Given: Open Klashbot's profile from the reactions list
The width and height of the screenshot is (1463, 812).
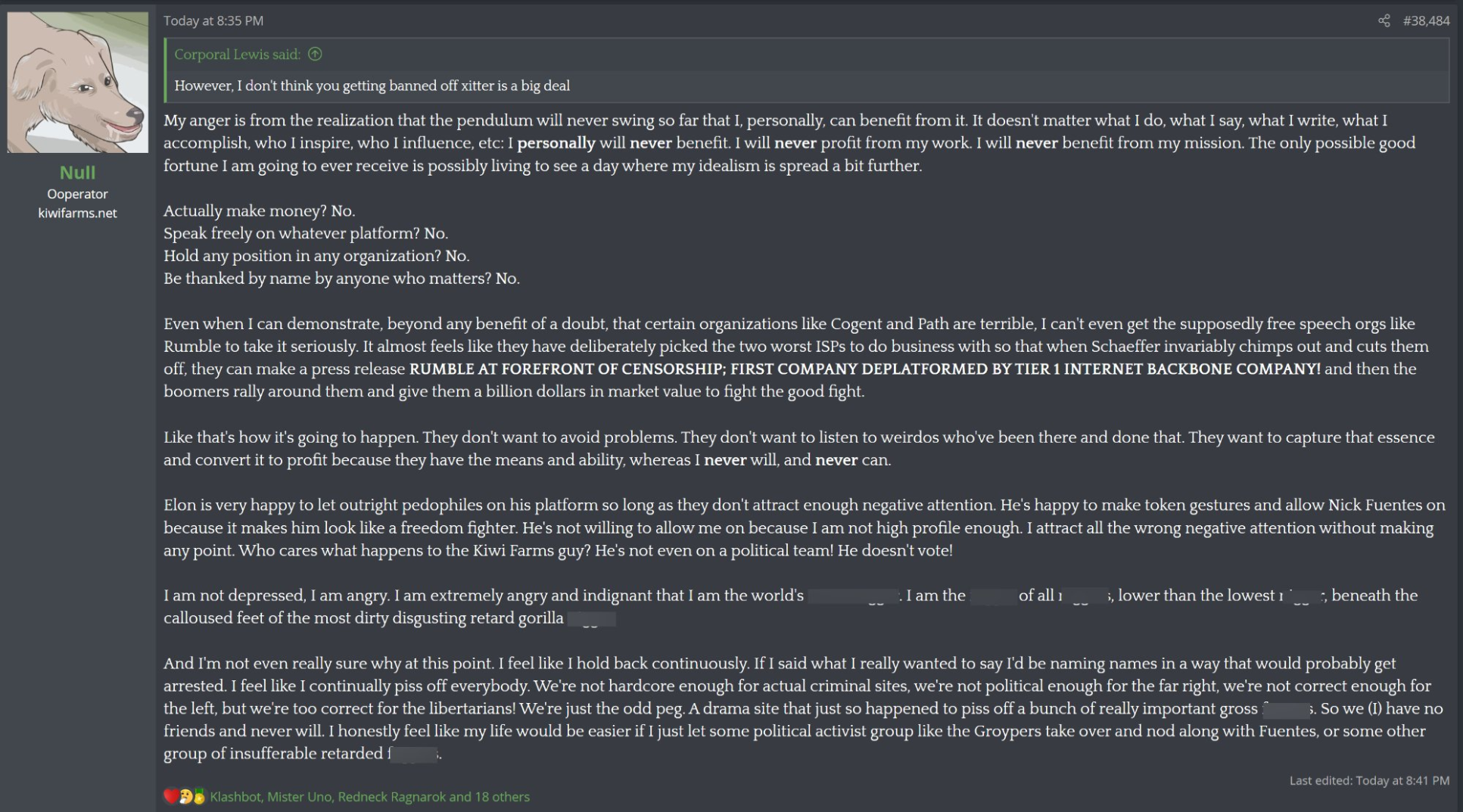Looking at the screenshot, I should tap(235, 797).
